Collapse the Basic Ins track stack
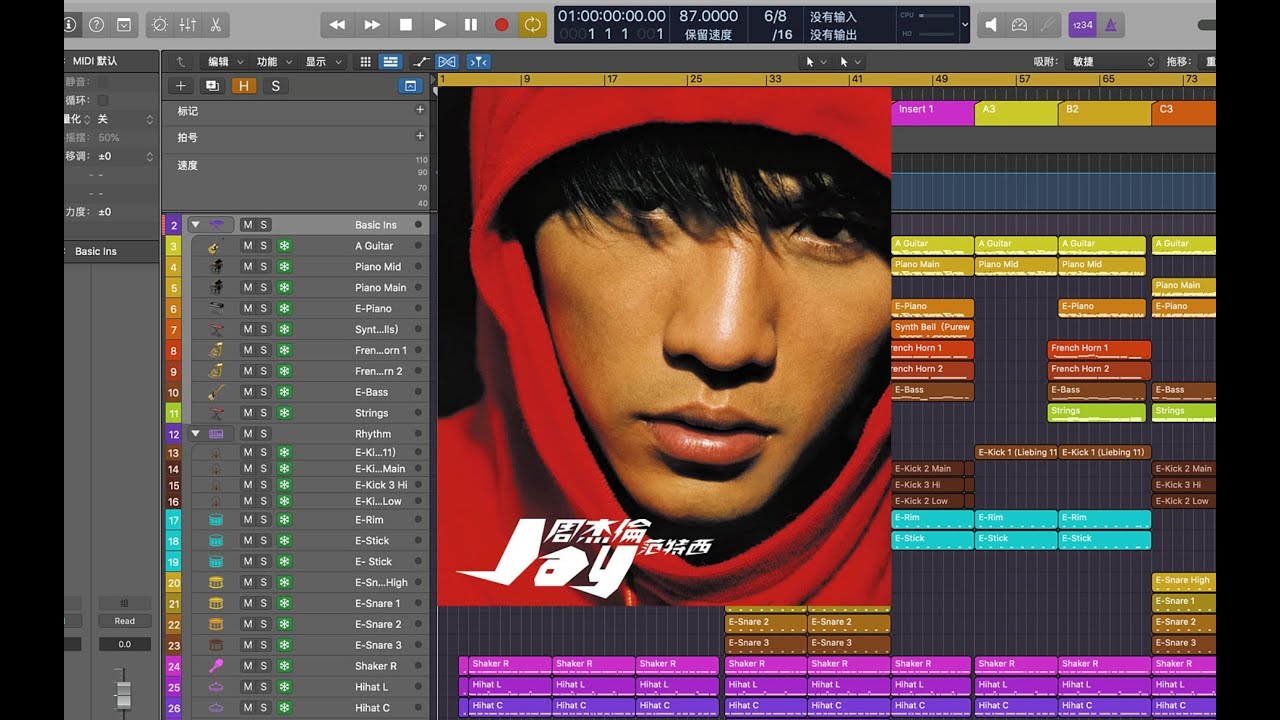Viewport: 1280px width, 720px height. pyautogui.click(x=196, y=225)
